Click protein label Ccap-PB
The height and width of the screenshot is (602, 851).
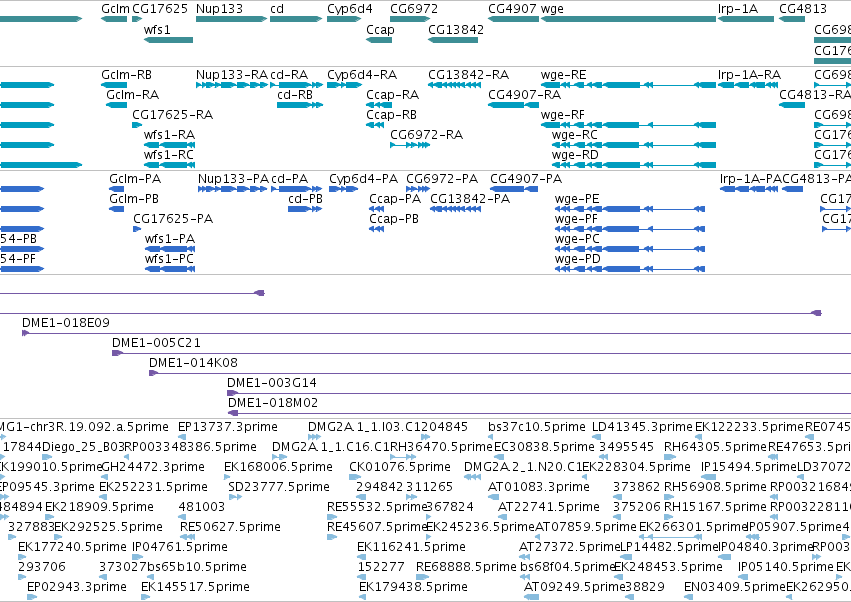(x=394, y=219)
